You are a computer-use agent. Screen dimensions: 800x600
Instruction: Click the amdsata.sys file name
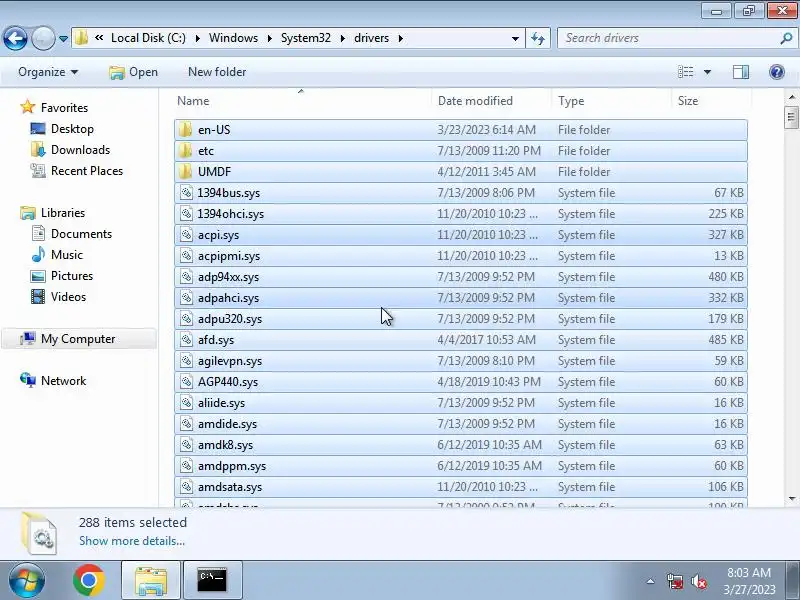(230, 487)
